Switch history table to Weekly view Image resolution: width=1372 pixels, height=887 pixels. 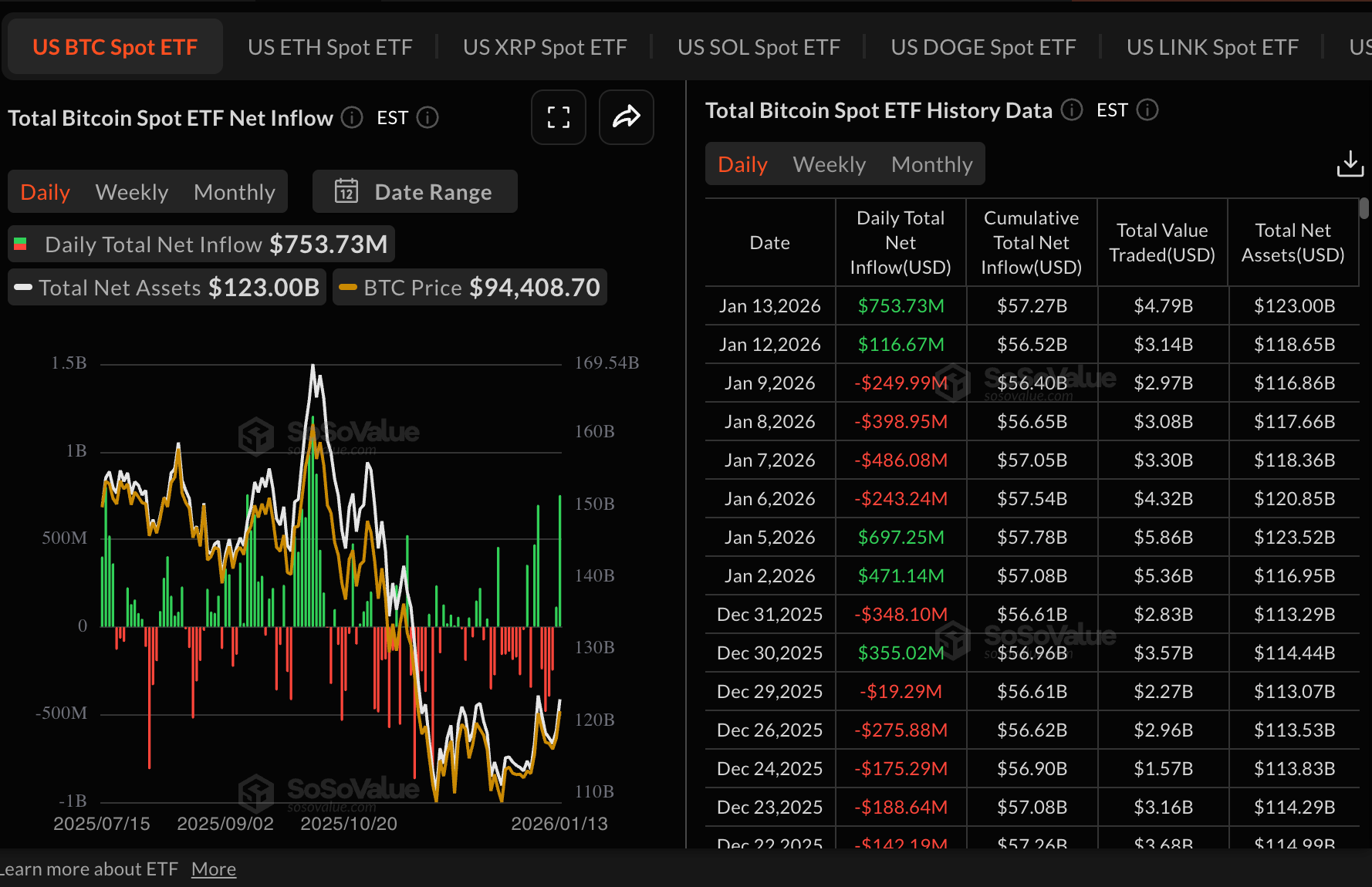pos(828,164)
